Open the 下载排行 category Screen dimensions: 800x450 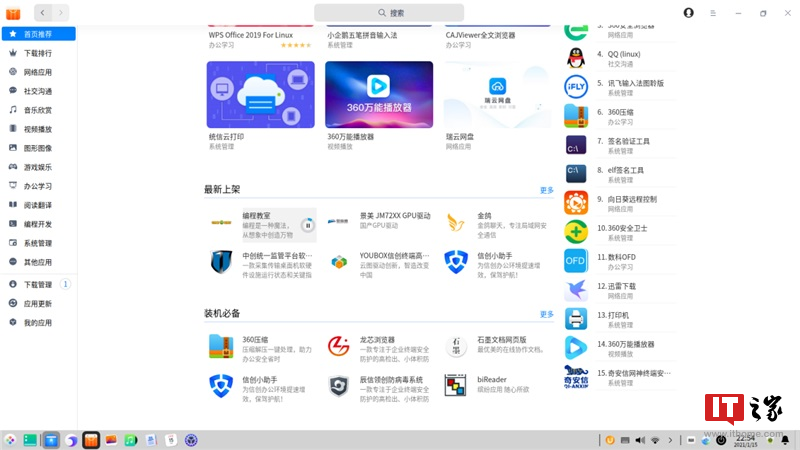39,53
